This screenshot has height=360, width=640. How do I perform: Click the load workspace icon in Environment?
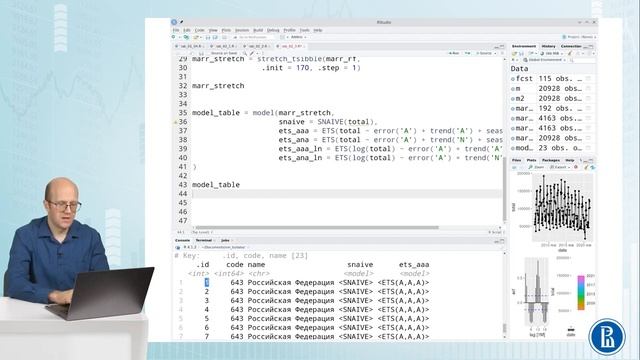514,53
